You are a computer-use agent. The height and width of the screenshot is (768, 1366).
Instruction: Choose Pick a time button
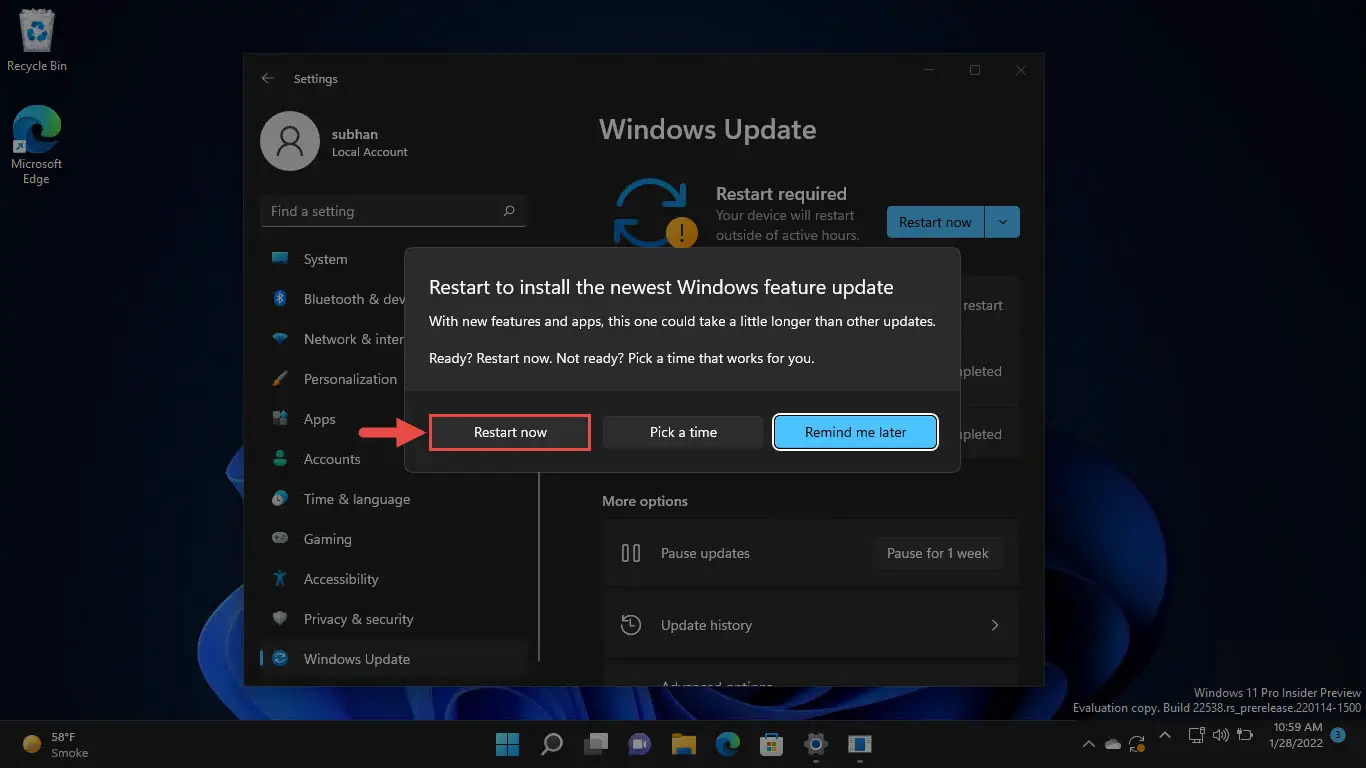tap(683, 432)
